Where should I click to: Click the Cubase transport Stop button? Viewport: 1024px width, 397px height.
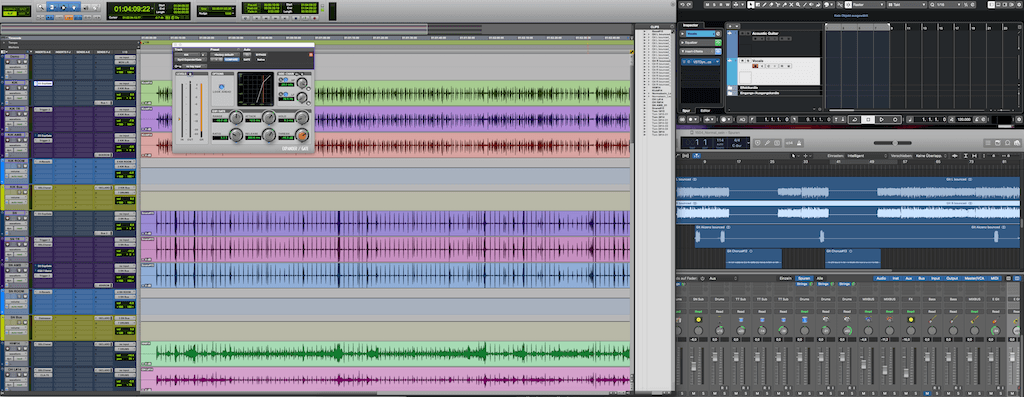click(868, 119)
